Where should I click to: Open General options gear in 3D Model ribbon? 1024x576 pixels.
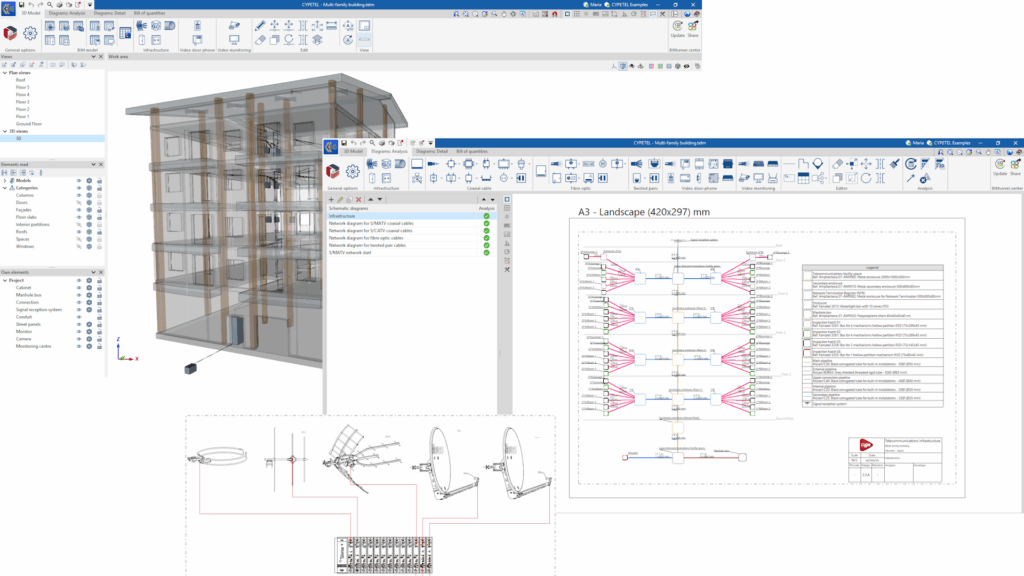(32, 32)
